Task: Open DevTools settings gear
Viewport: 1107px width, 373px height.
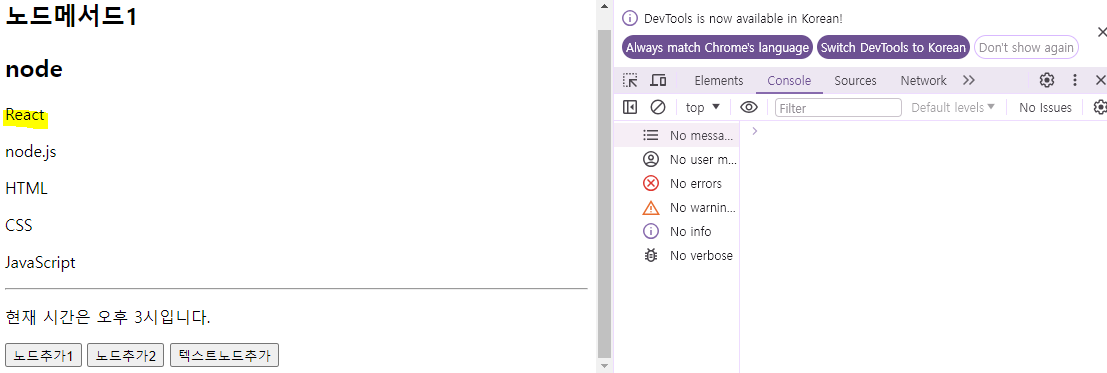Action: (1047, 81)
